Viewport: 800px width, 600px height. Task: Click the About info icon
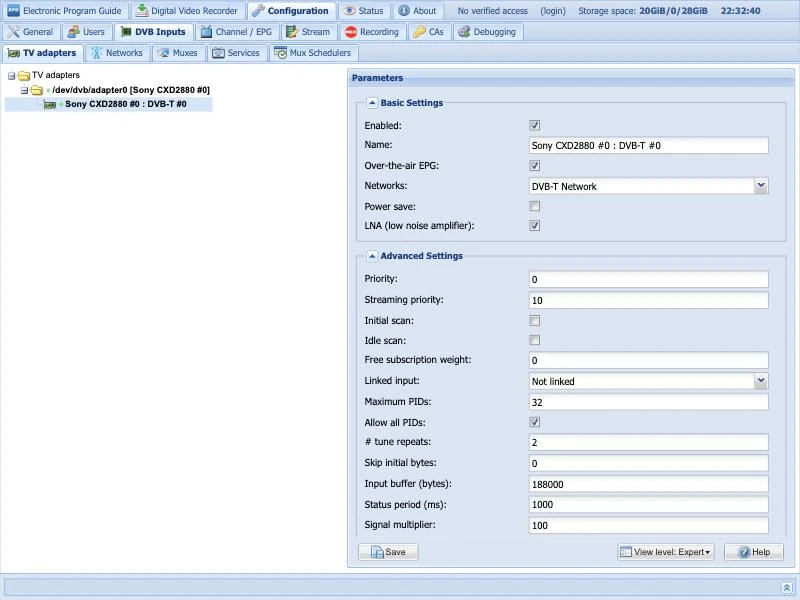(404, 11)
